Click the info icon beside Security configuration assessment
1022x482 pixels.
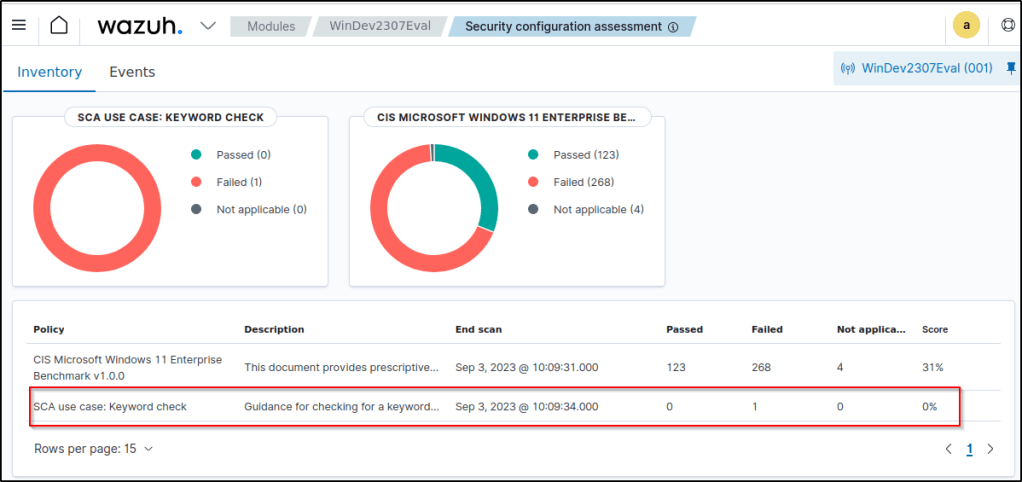(x=673, y=27)
